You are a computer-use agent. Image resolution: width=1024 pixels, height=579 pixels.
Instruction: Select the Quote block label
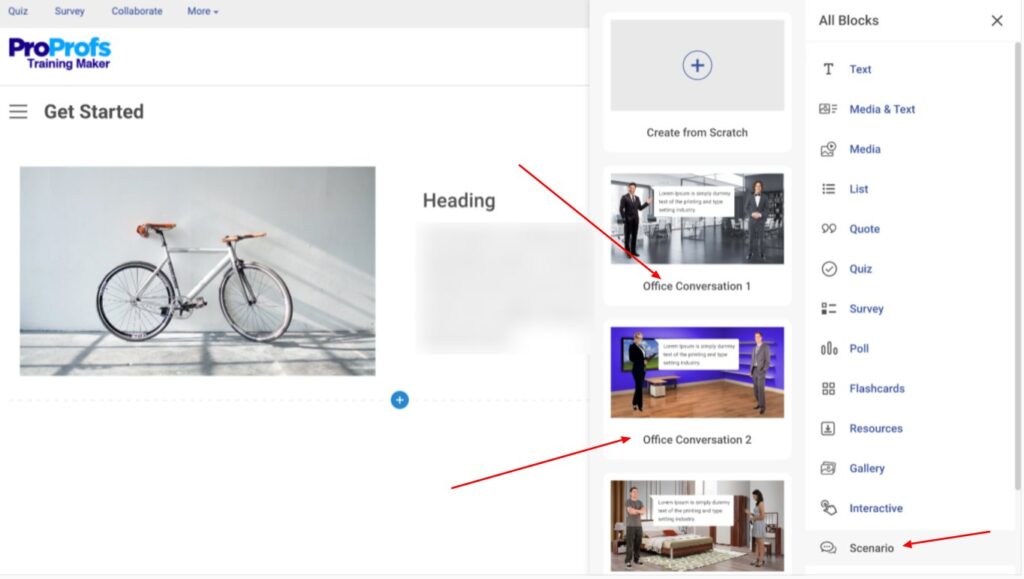click(864, 228)
